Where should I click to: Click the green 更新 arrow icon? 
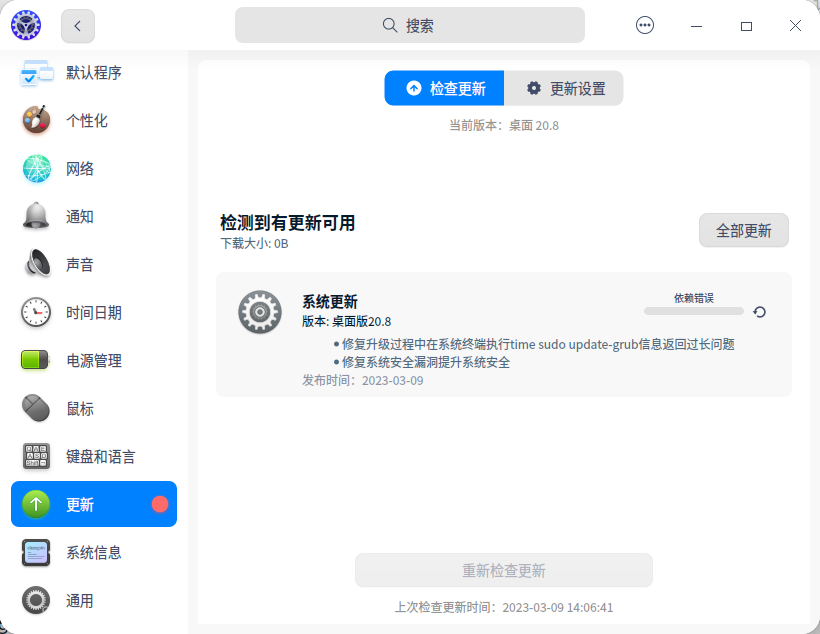(x=36, y=504)
